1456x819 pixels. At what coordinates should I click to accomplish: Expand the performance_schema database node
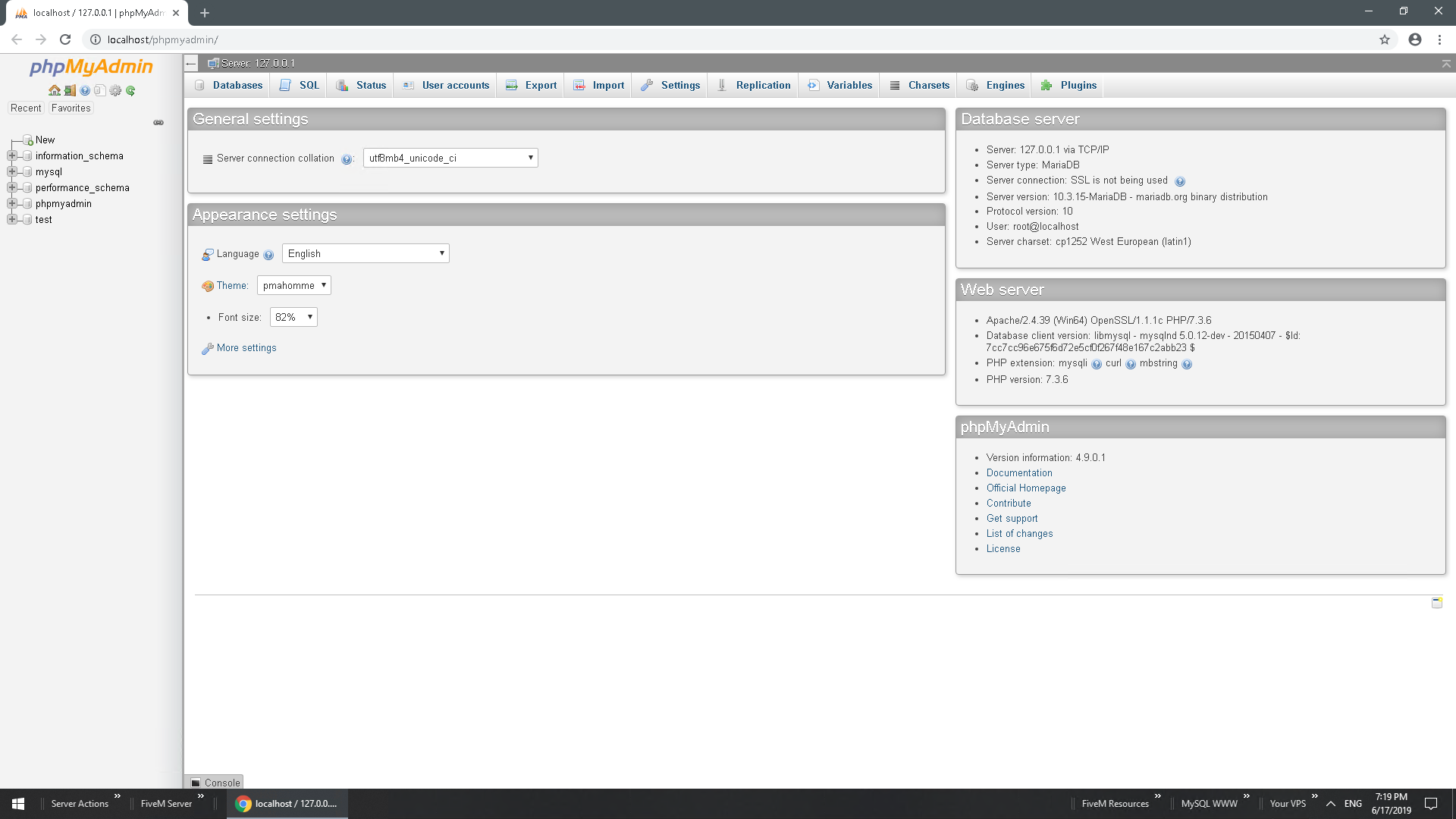[x=12, y=188]
